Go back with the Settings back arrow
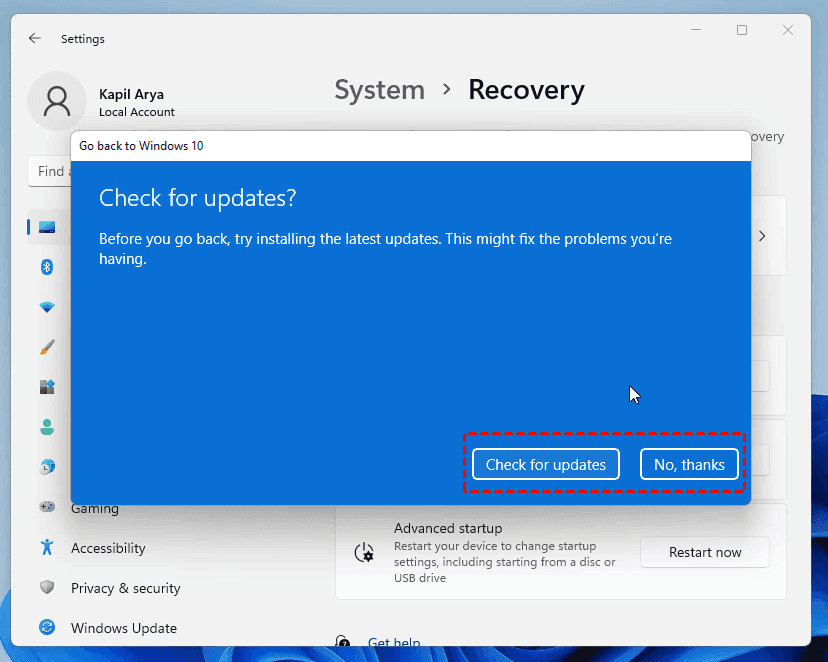This screenshot has width=828, height=662. coord(35,39)
